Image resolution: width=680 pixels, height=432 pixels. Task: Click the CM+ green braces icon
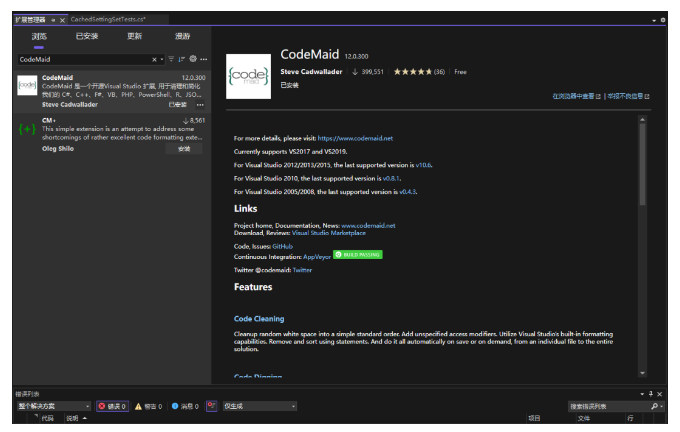click(x=27, y=129)
